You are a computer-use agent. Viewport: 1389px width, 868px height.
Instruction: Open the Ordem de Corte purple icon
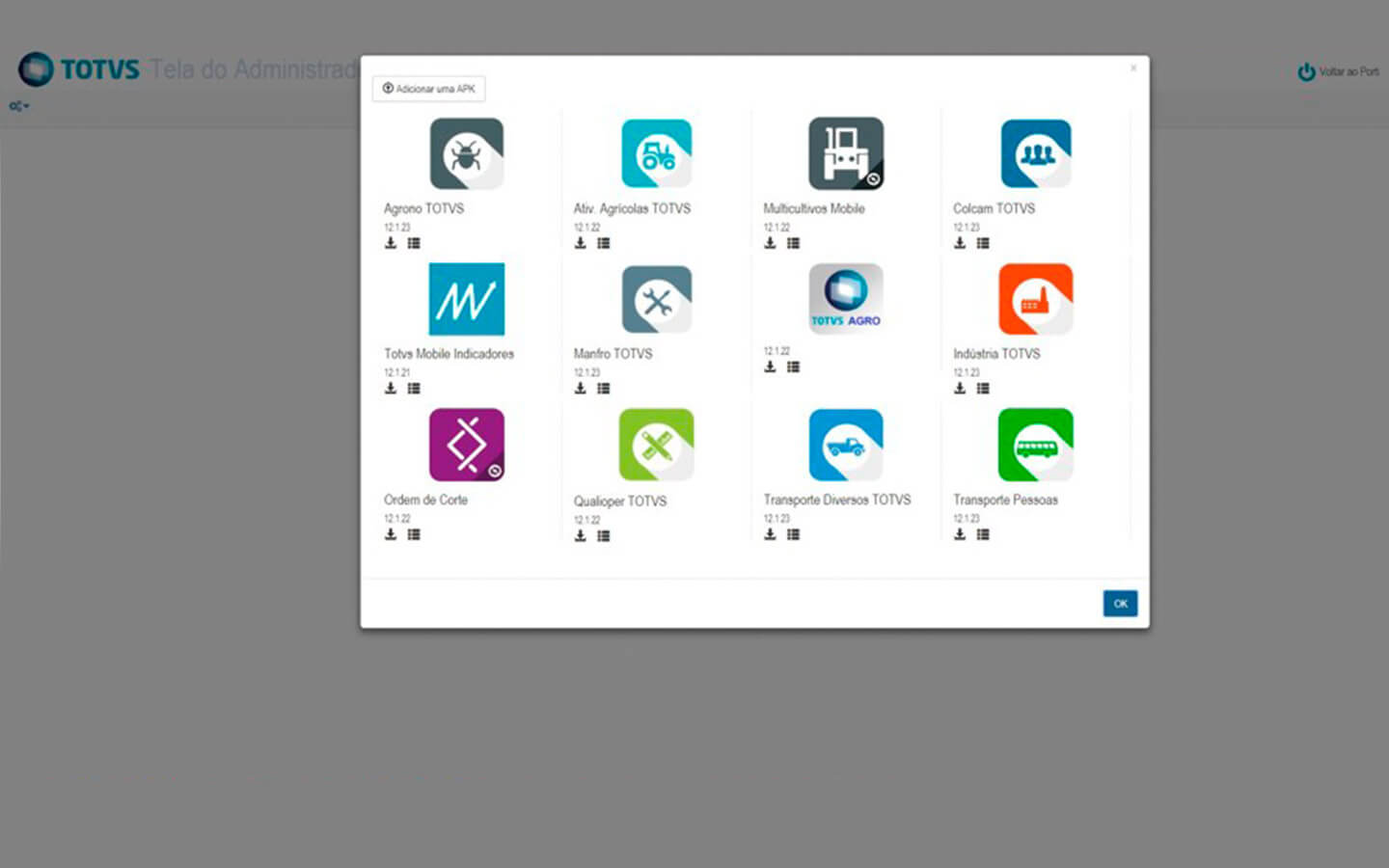(466, 445)
